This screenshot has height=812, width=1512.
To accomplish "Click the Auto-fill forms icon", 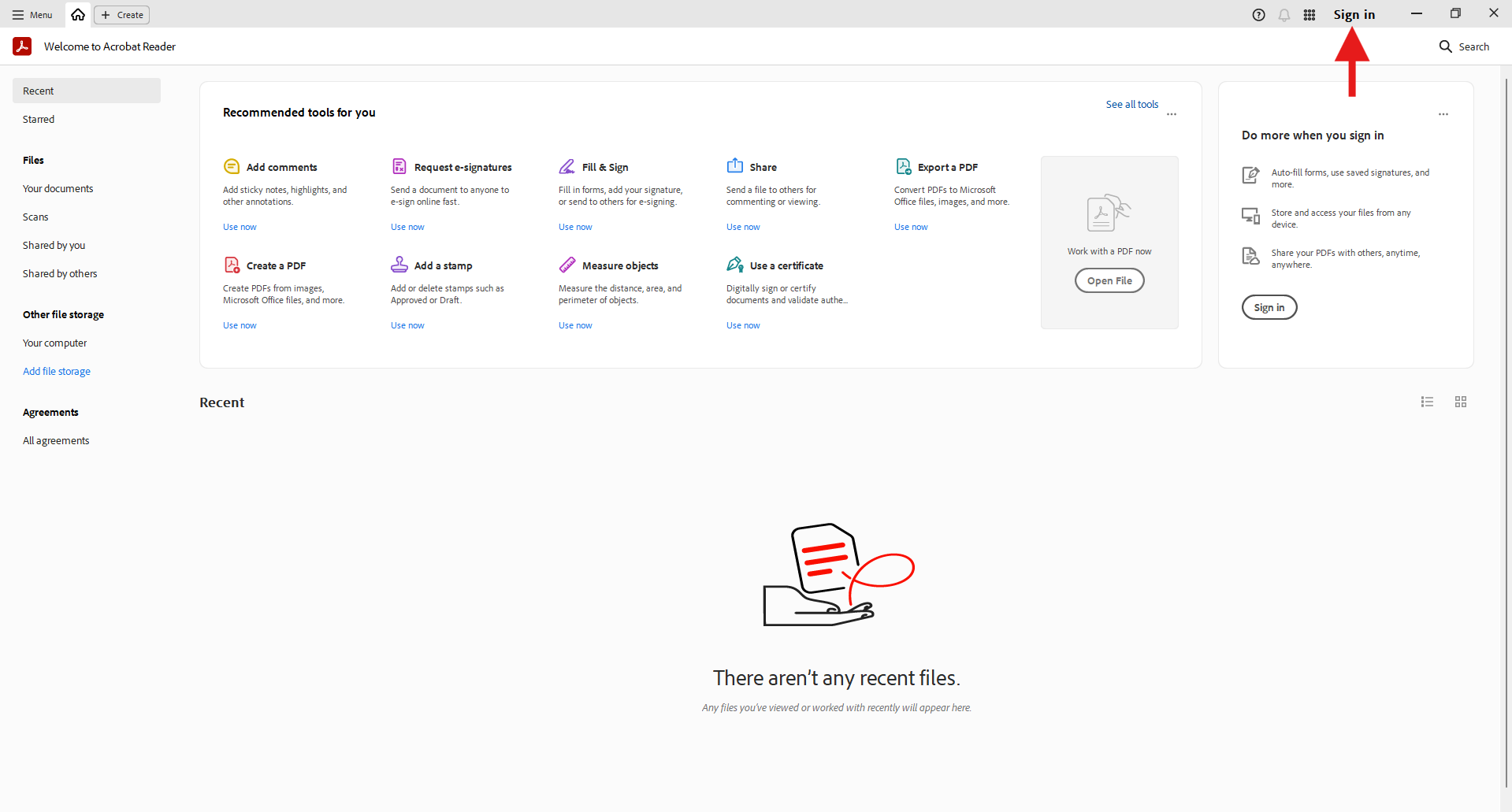I will 1250,175.
